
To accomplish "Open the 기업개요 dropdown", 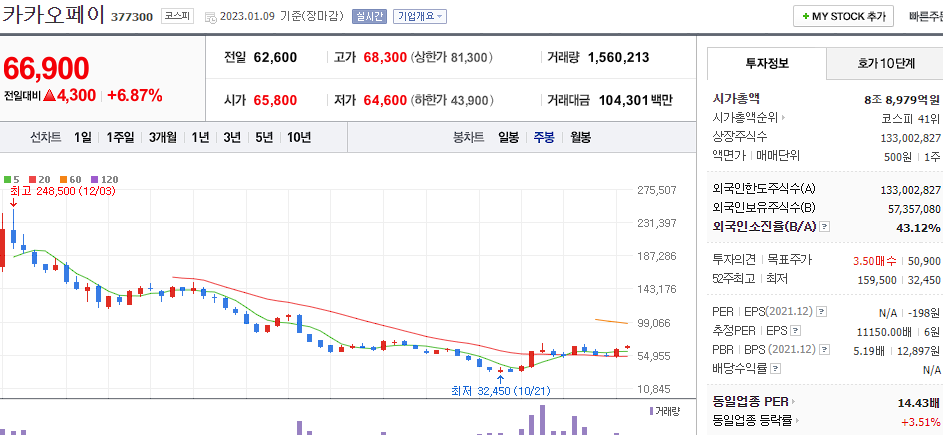I will (420, 16).
